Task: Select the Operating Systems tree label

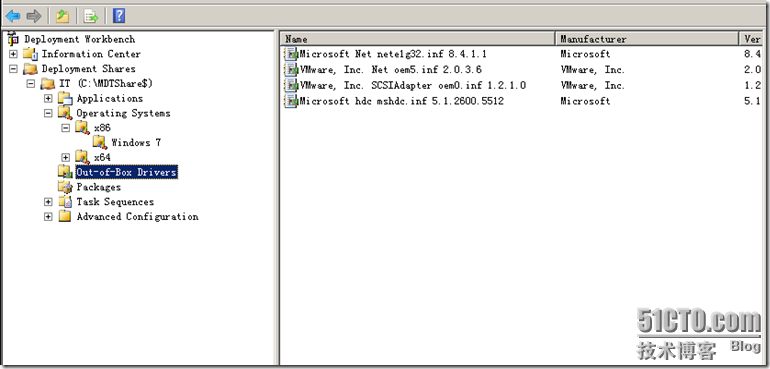Action: pyautogui.click(x=123, y=113)
